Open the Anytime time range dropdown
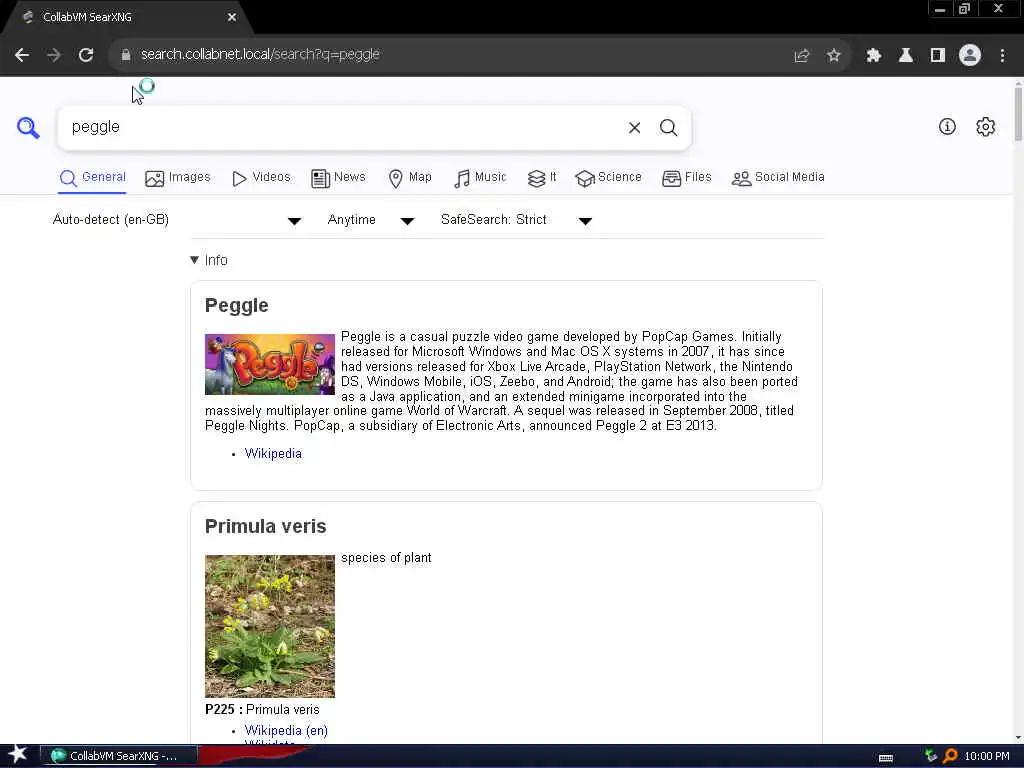Viewport: 1024px width, 768px height. click(370, 220)
